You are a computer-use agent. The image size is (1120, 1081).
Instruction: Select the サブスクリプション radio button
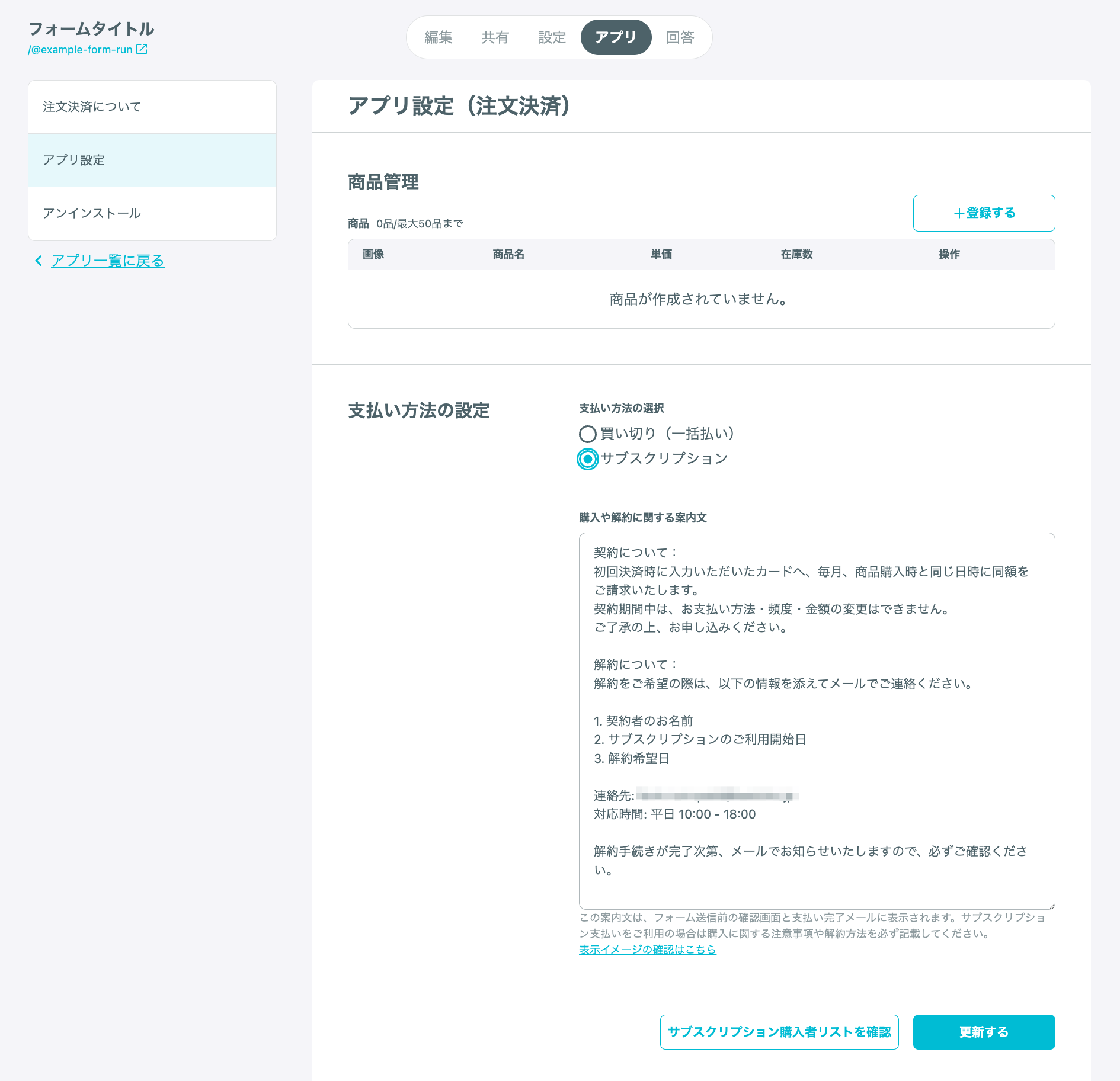point(587,459)
